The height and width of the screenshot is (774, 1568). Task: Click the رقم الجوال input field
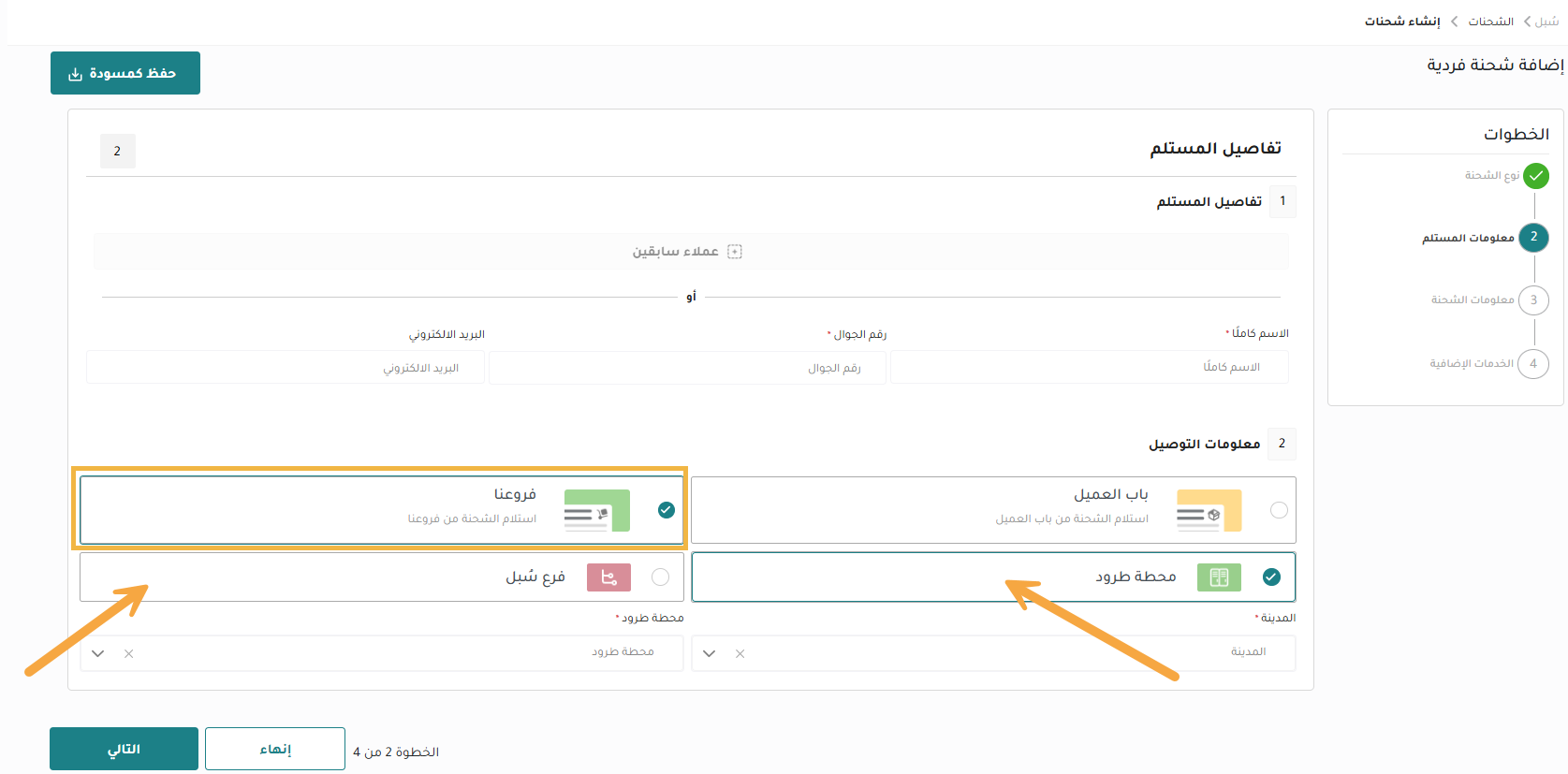pos(687,368)
